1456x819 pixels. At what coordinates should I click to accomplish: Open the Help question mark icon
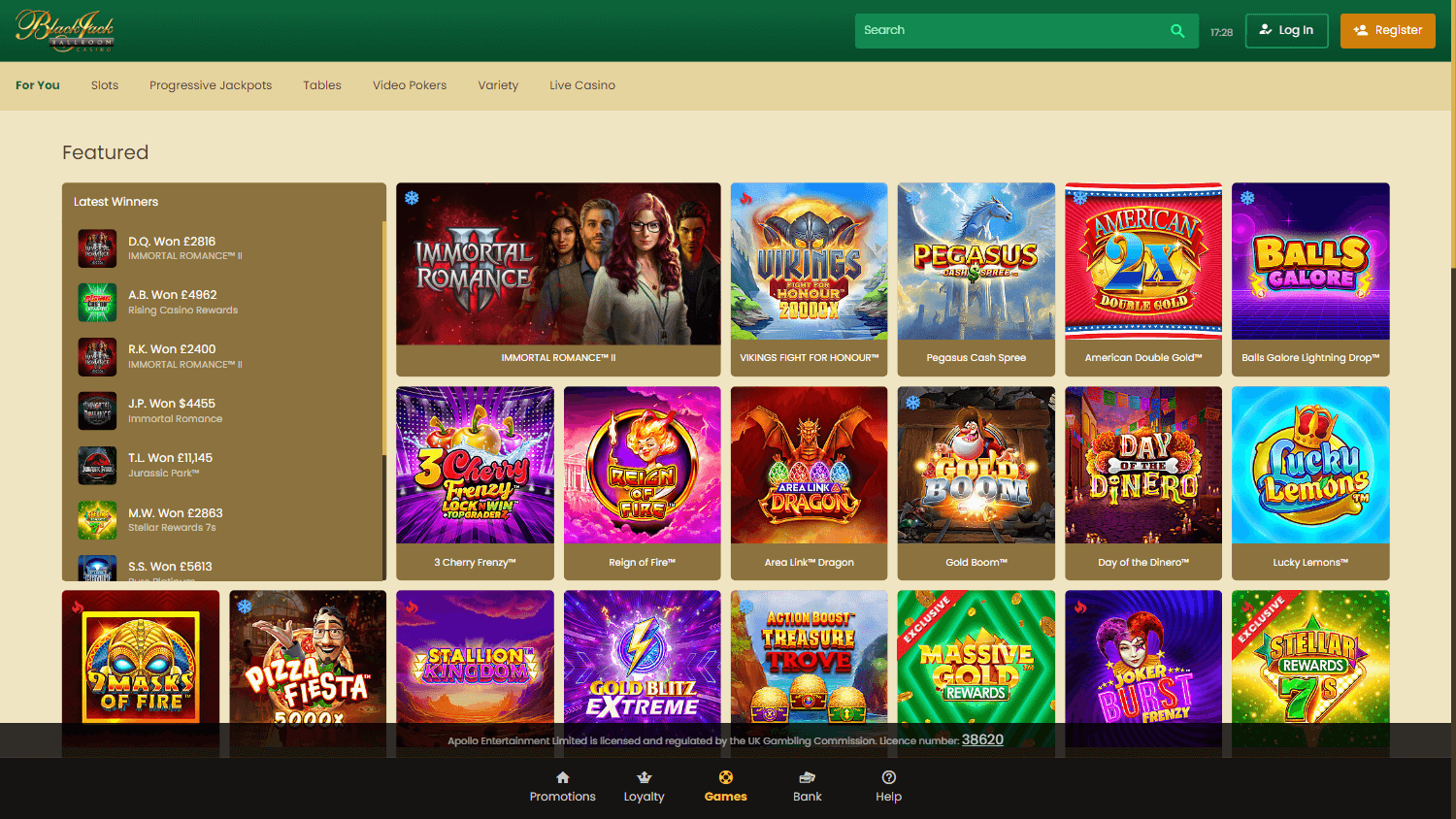point(888,777)
